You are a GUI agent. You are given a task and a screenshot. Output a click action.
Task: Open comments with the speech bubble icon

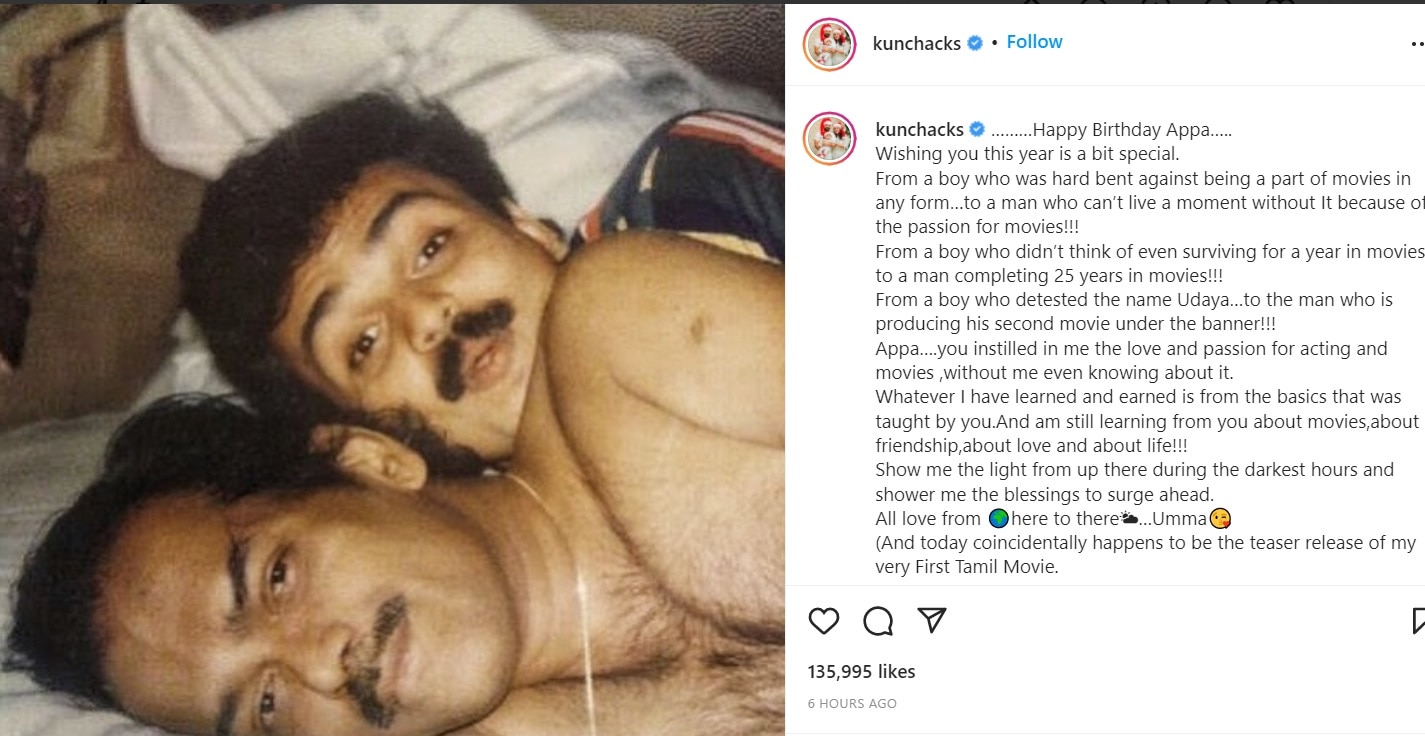click(877, 621)
